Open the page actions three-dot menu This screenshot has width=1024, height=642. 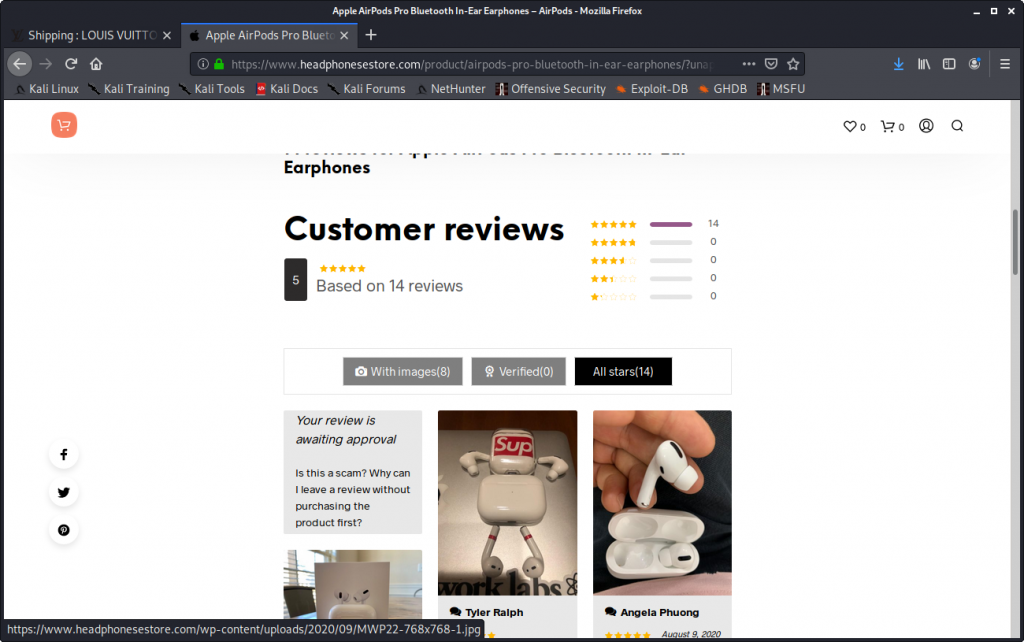tap(748, 64)
